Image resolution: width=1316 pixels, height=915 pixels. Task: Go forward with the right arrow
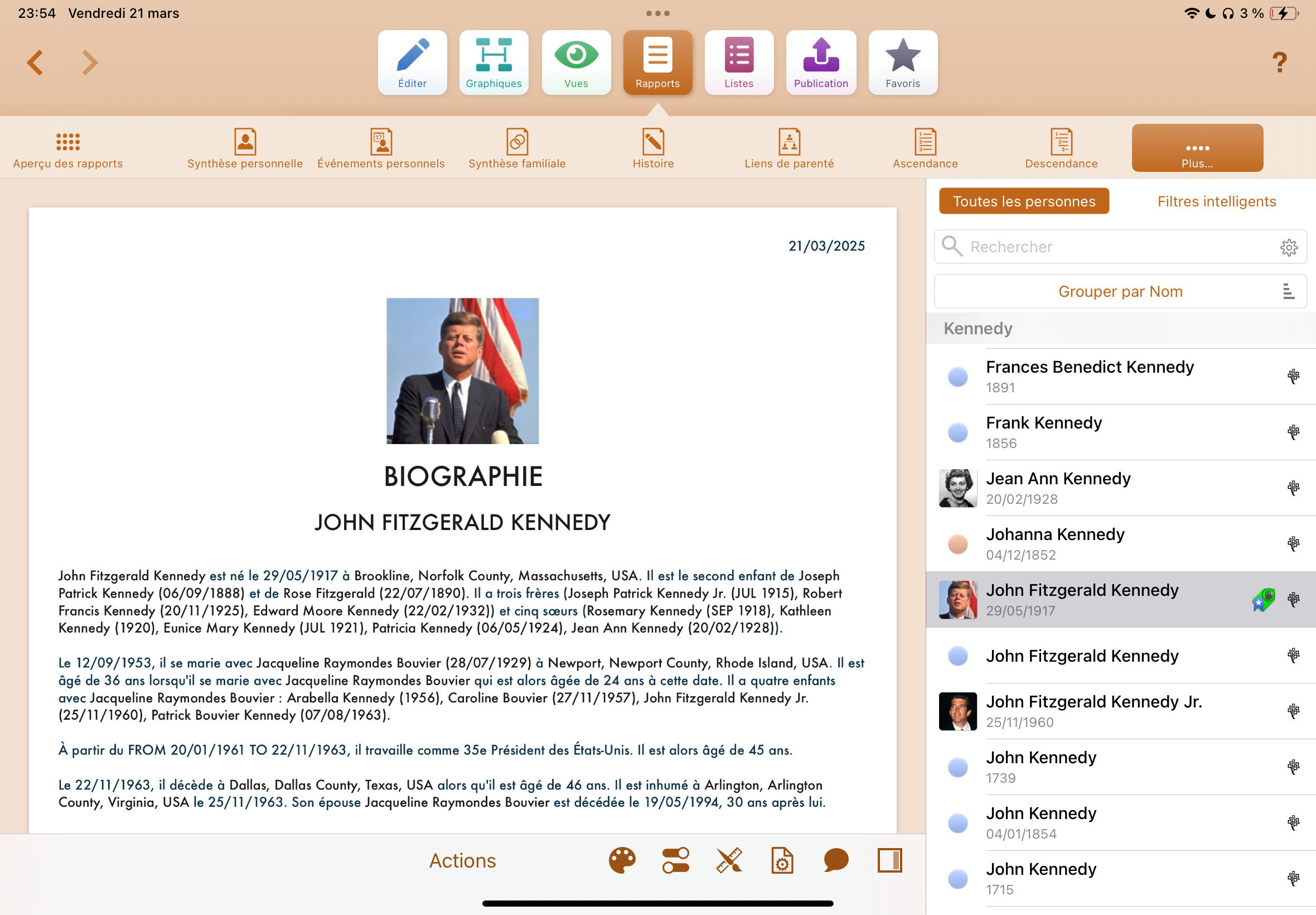89,62
